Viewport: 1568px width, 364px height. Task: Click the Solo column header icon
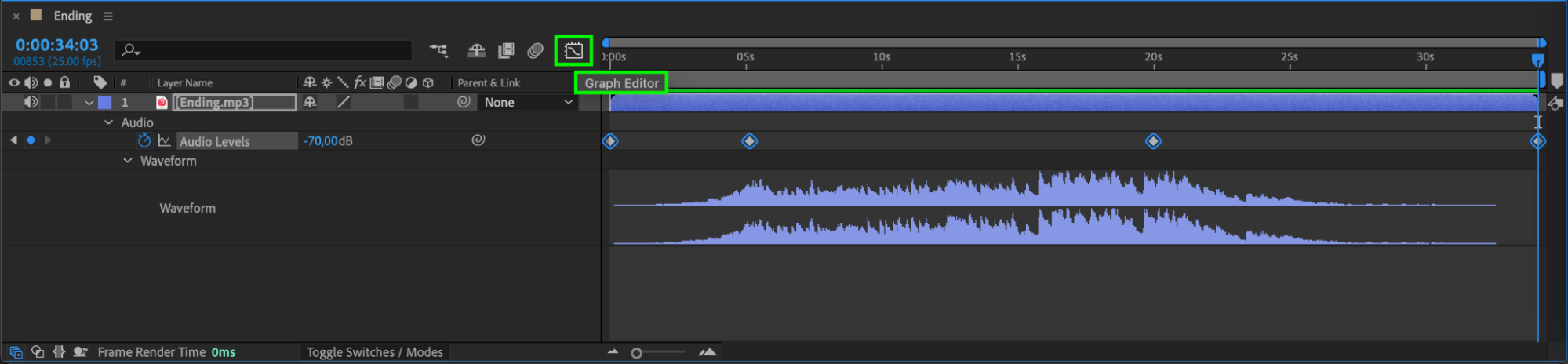pyautogui.click(x=48, y=82)
